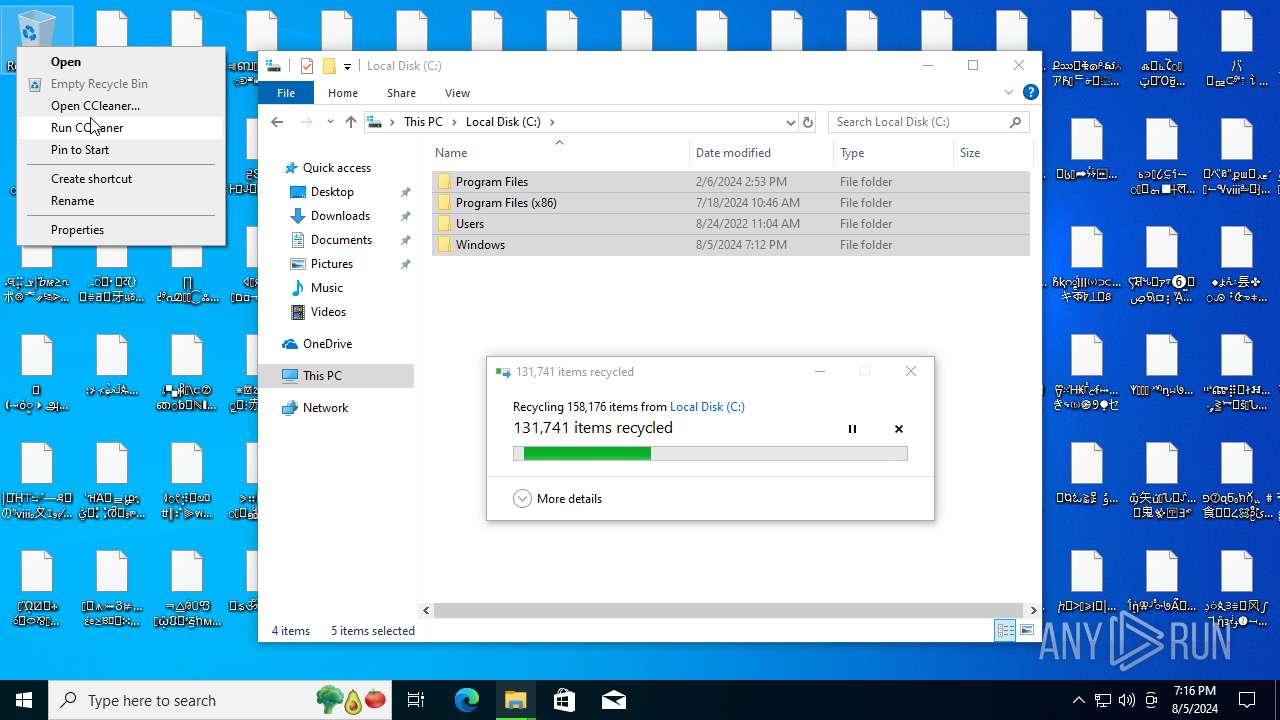Go up one level with the up arrow
This screenshot has height=720, width=1280.
(350, 122)
